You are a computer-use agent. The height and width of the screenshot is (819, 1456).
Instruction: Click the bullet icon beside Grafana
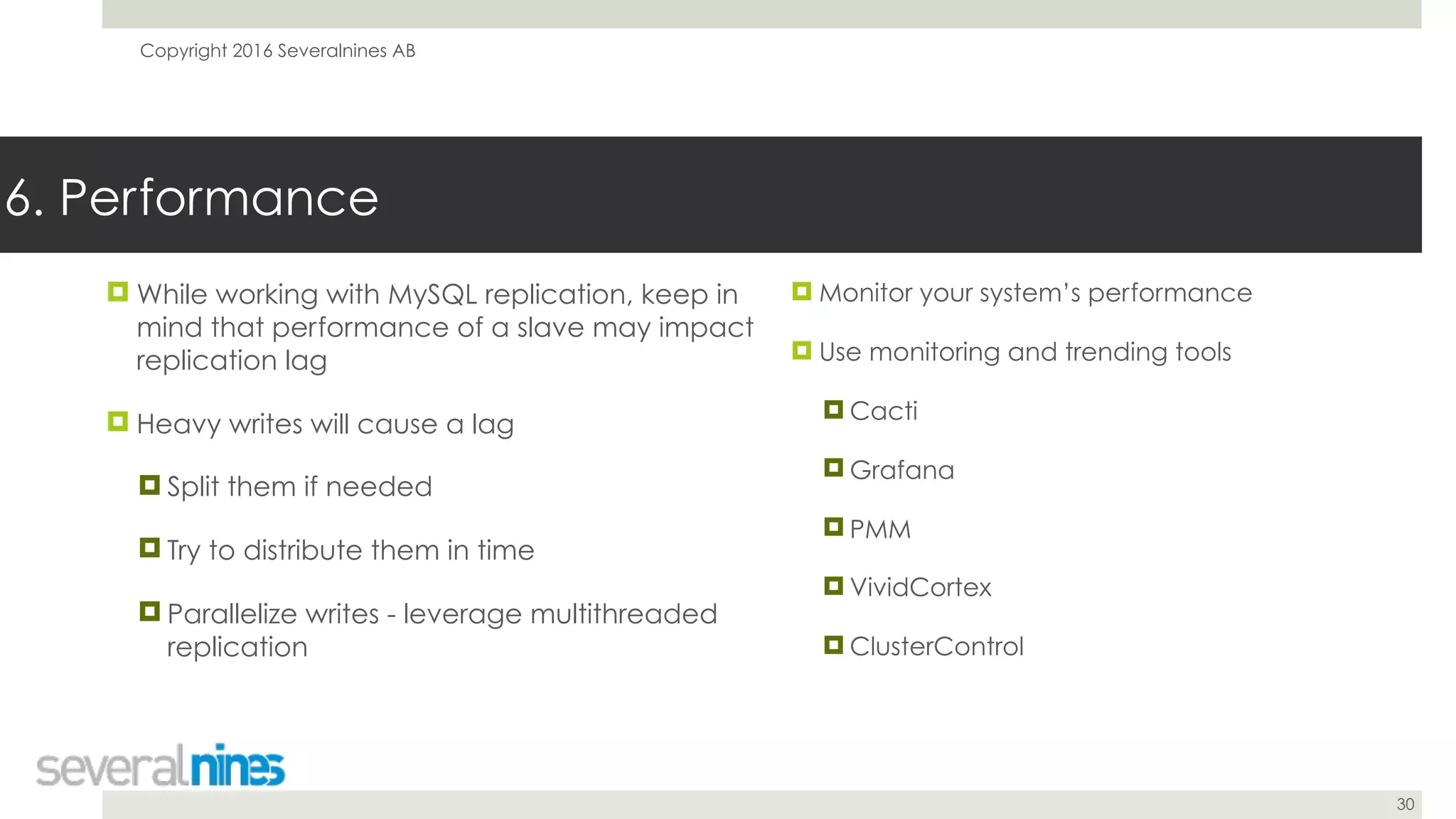tap(833, 468)
